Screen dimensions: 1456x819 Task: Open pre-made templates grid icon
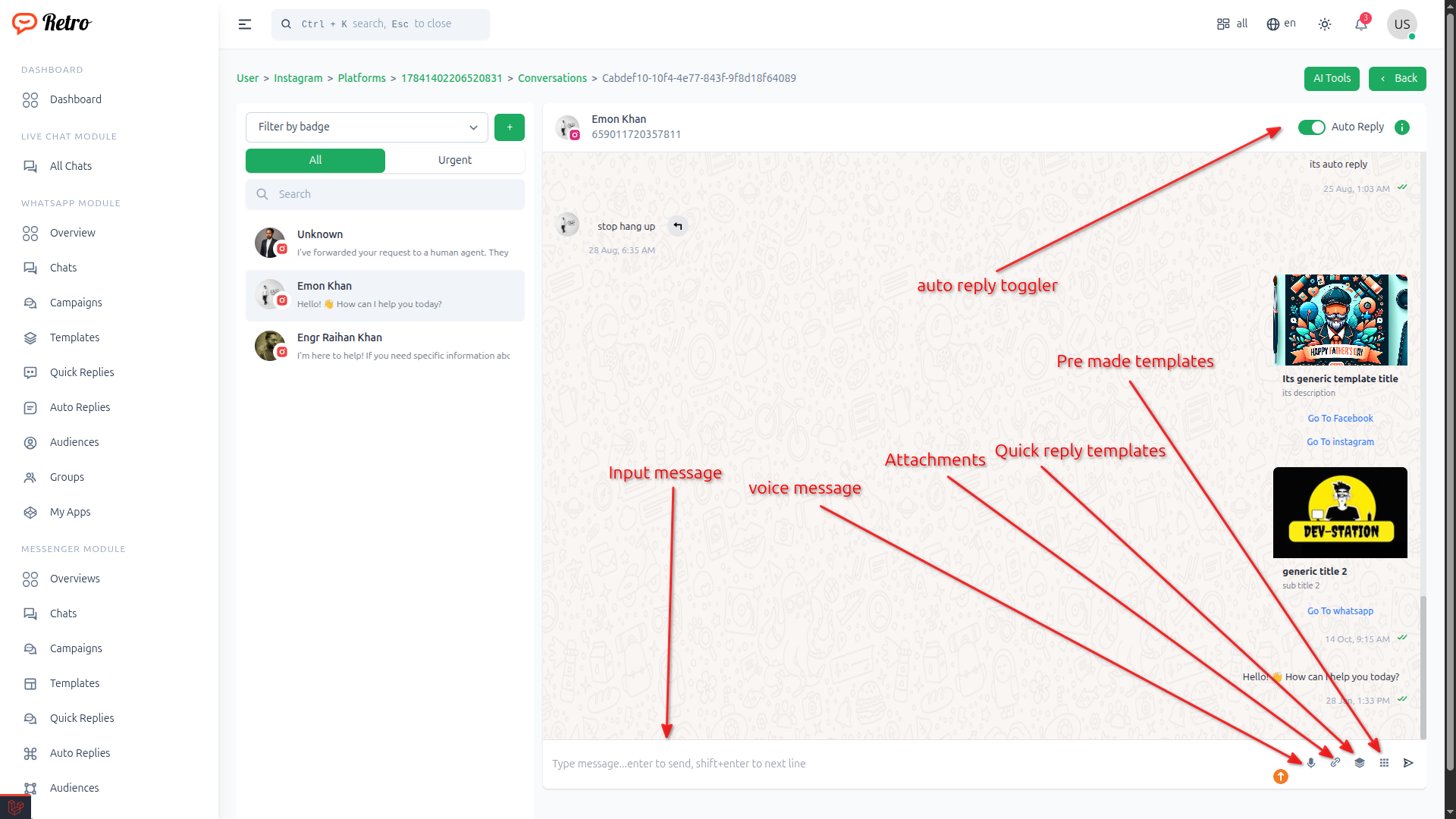point(1384,763)
